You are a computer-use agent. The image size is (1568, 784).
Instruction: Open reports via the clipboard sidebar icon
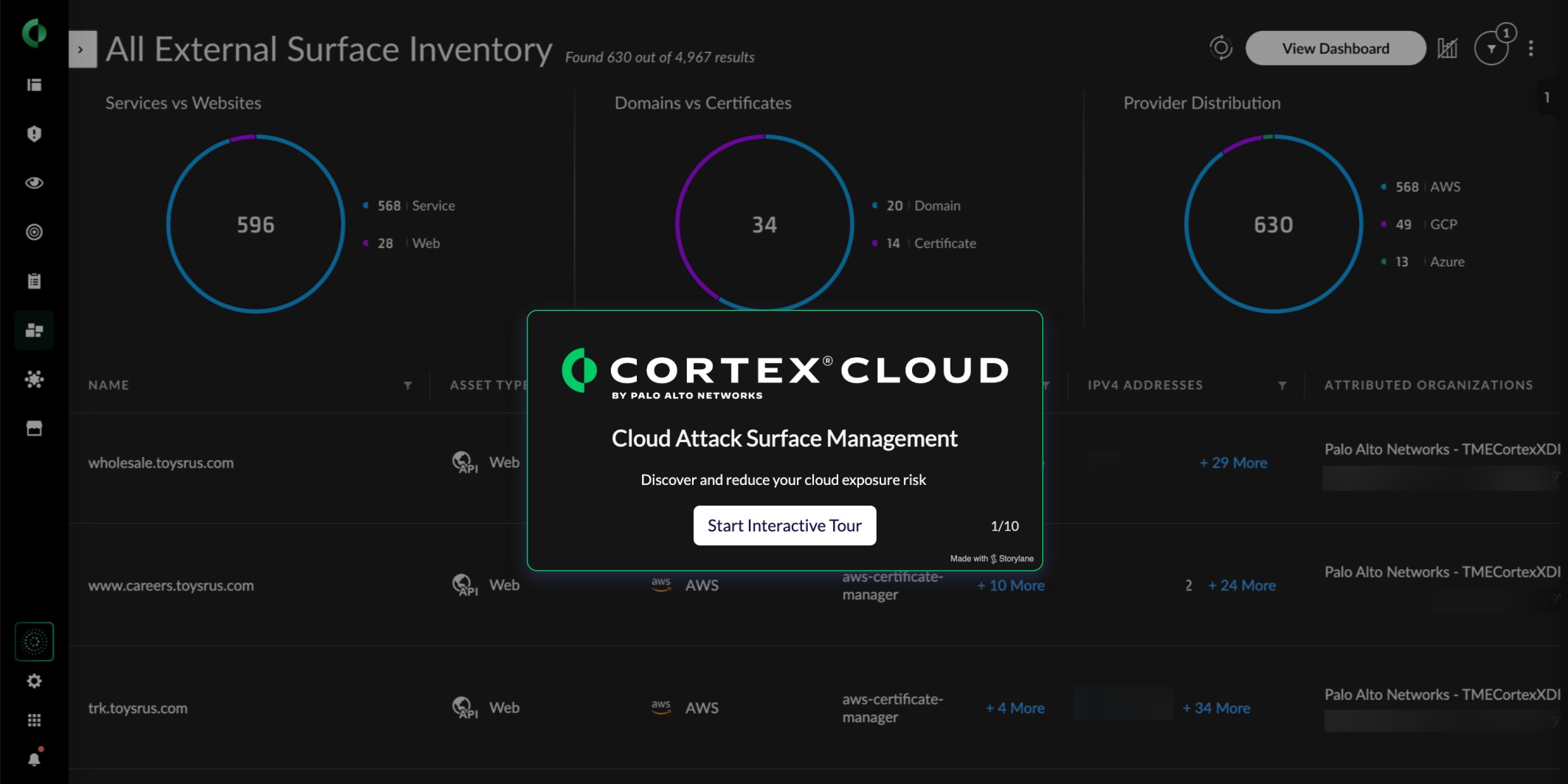[34, 281]
